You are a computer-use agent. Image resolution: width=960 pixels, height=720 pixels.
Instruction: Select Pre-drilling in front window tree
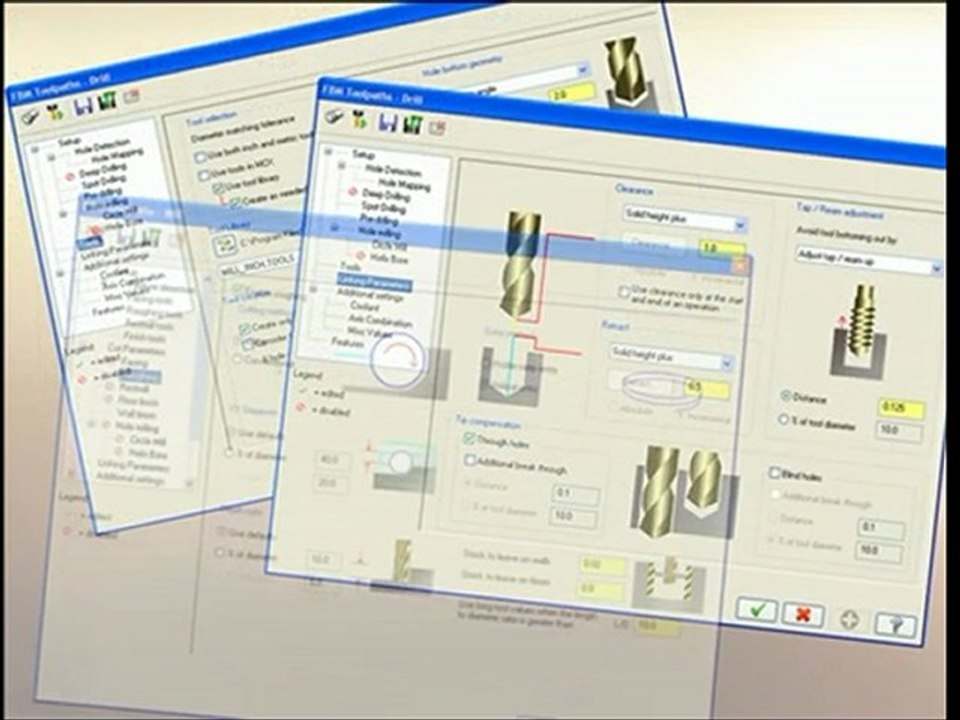coord(379,219)
